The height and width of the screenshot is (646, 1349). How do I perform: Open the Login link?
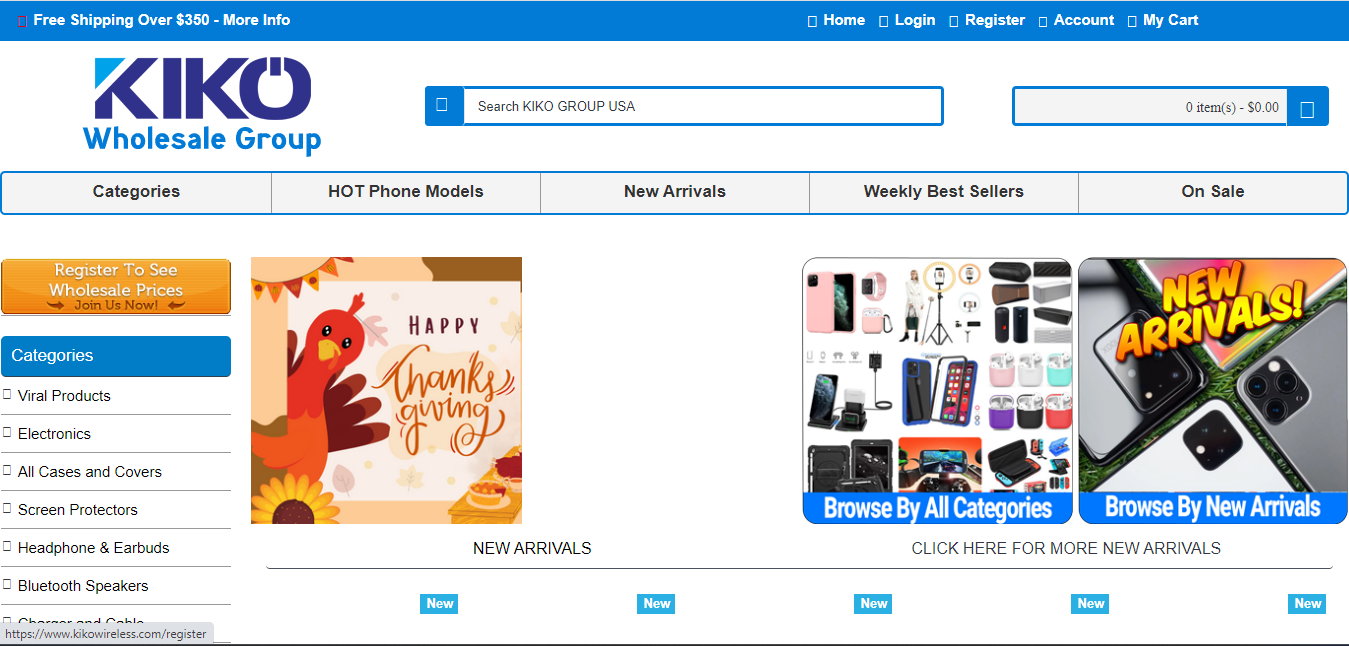[x=915, y=20]
